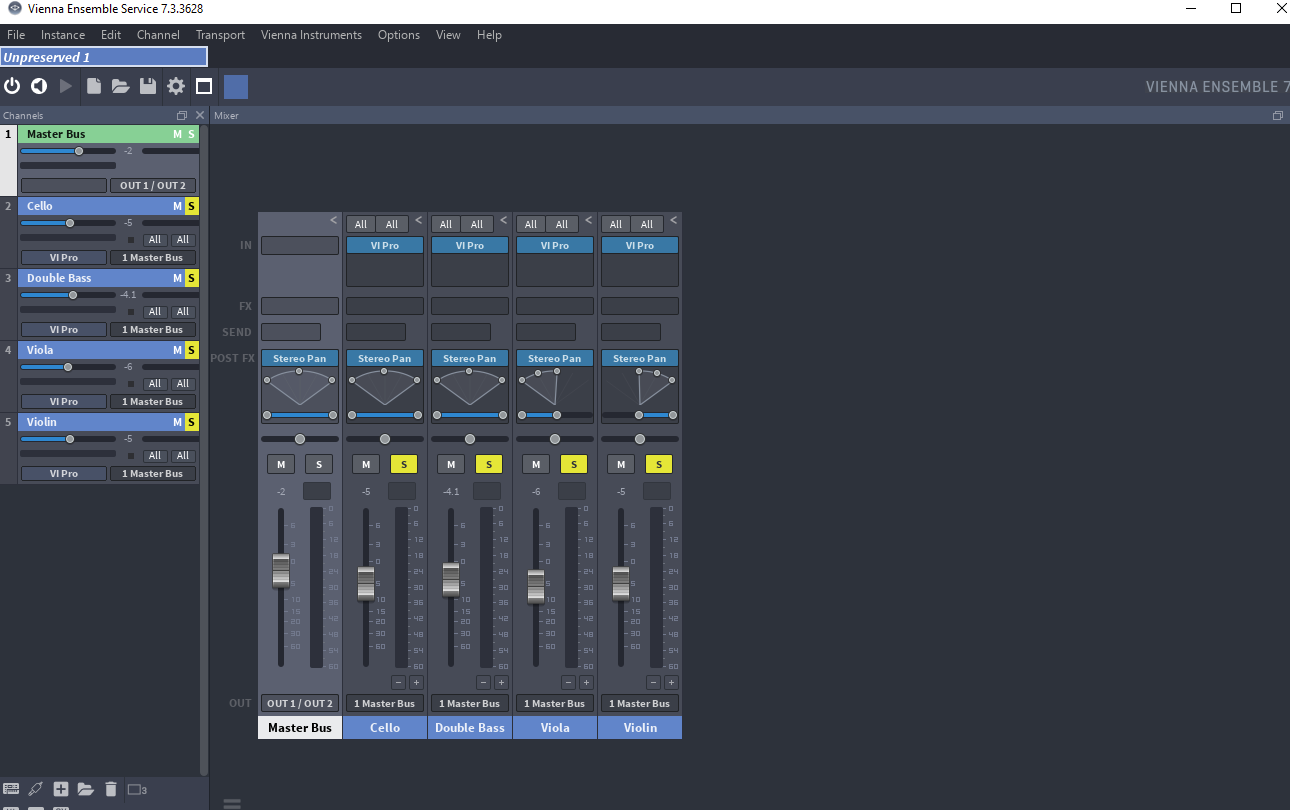The image size is (1290, 810).
Task: Collapse Master Bus strip with arrow
Action: click(334, 220)
